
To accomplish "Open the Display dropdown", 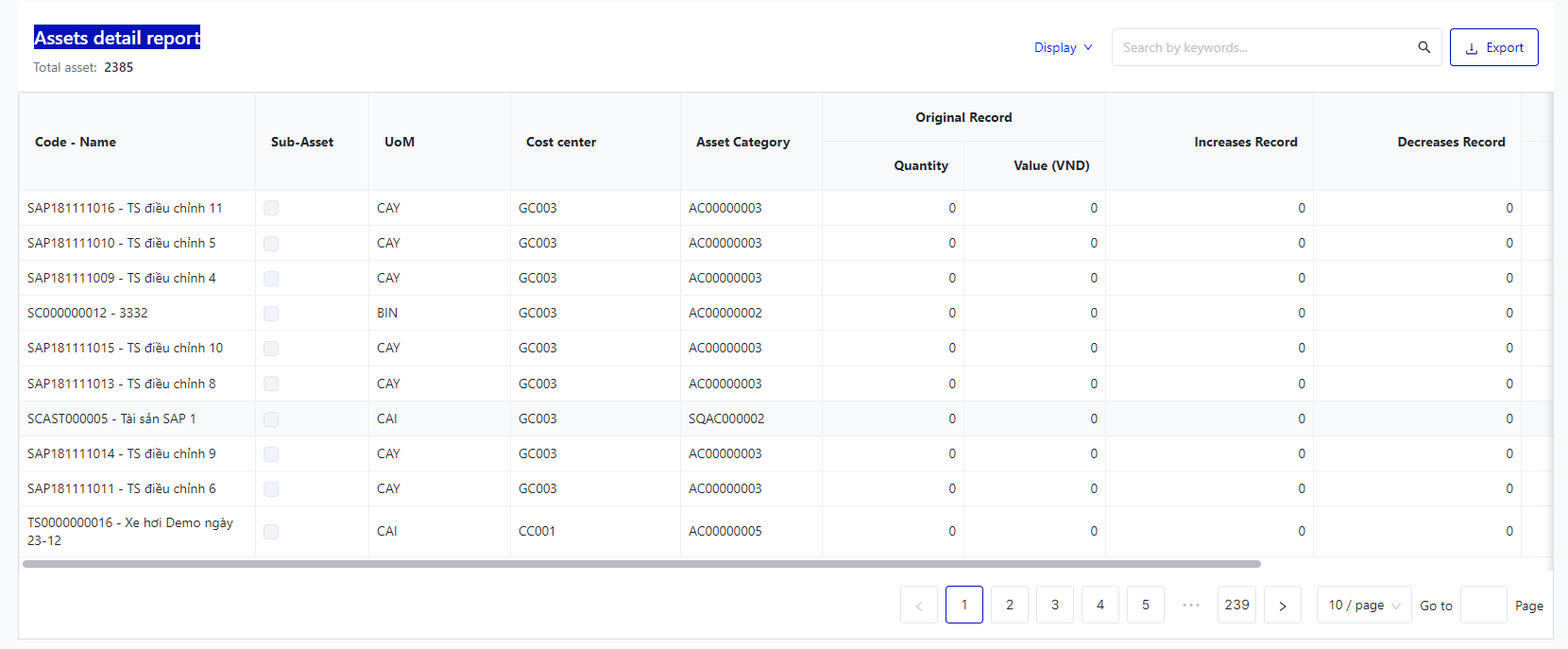I will click(x=1063, y=47).
